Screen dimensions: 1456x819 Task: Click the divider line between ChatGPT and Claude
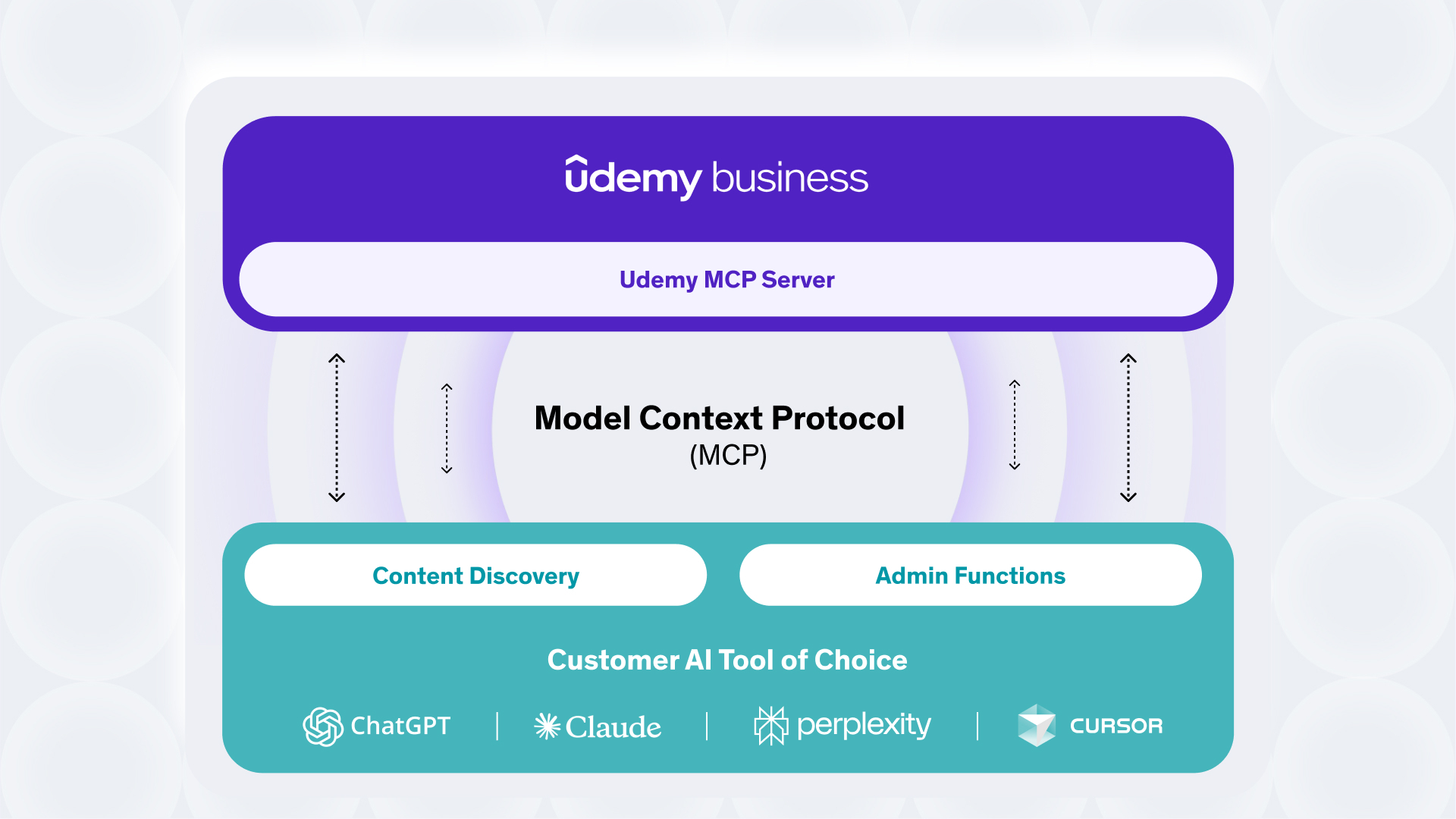497,726
